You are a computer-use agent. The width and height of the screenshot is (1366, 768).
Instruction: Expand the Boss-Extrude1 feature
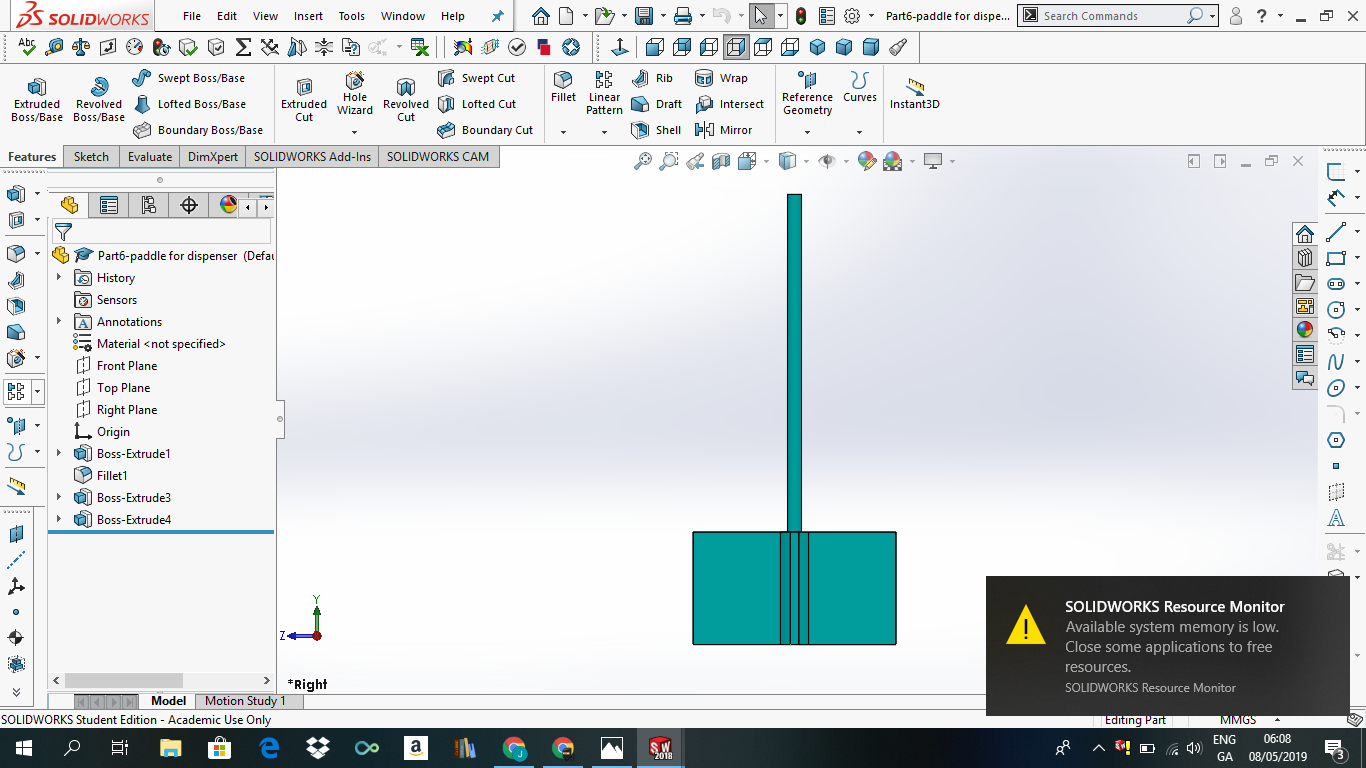[x=59, y=453]
